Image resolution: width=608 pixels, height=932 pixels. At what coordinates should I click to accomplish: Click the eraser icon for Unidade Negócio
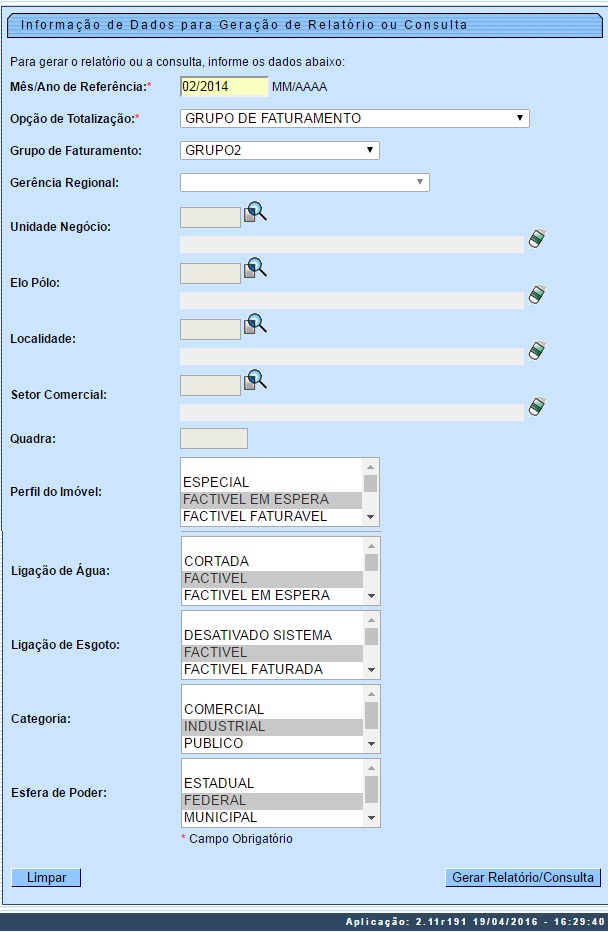(537, 239)
